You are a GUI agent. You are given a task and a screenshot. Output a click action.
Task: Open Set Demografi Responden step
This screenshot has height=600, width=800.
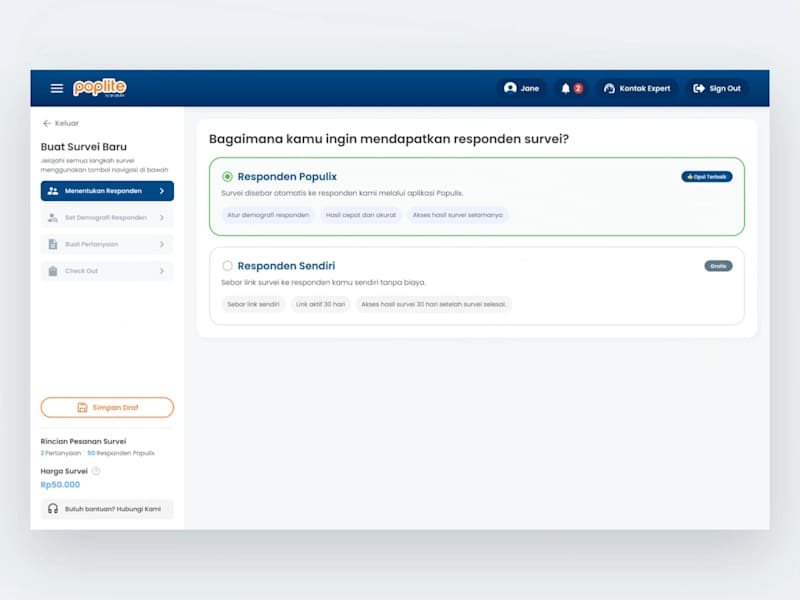[x=107, y=217]
